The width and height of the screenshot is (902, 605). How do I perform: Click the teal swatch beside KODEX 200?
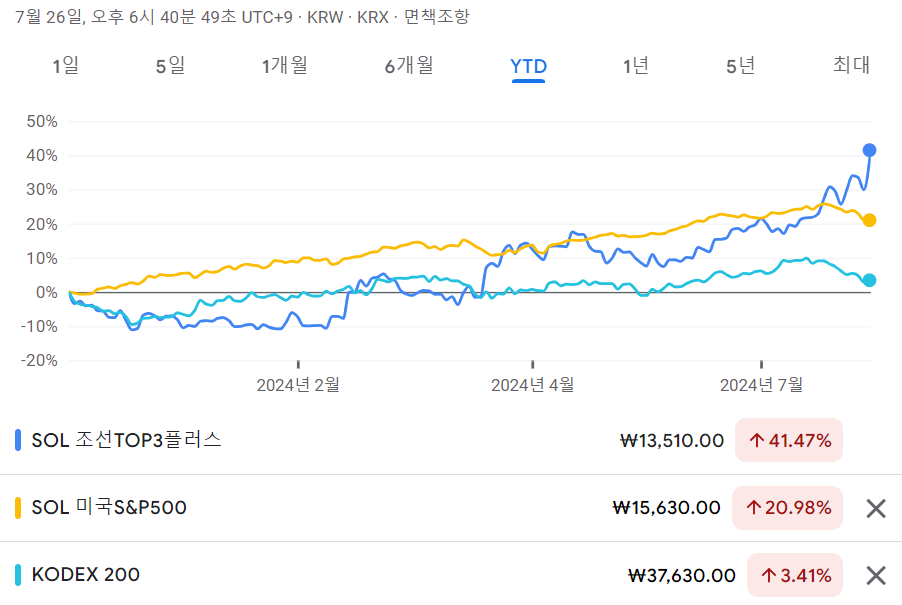tap(18, 575)
